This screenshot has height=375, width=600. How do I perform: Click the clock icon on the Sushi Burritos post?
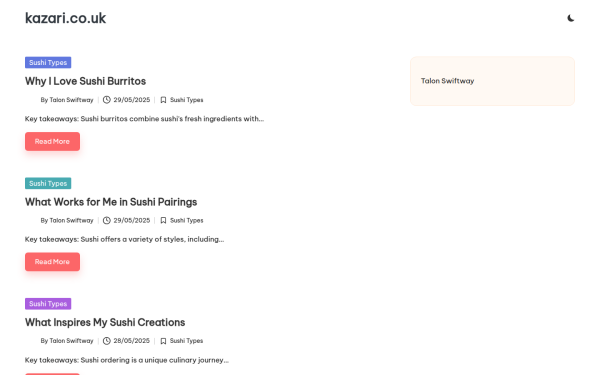pyautogui.click(x=107, y=100)
